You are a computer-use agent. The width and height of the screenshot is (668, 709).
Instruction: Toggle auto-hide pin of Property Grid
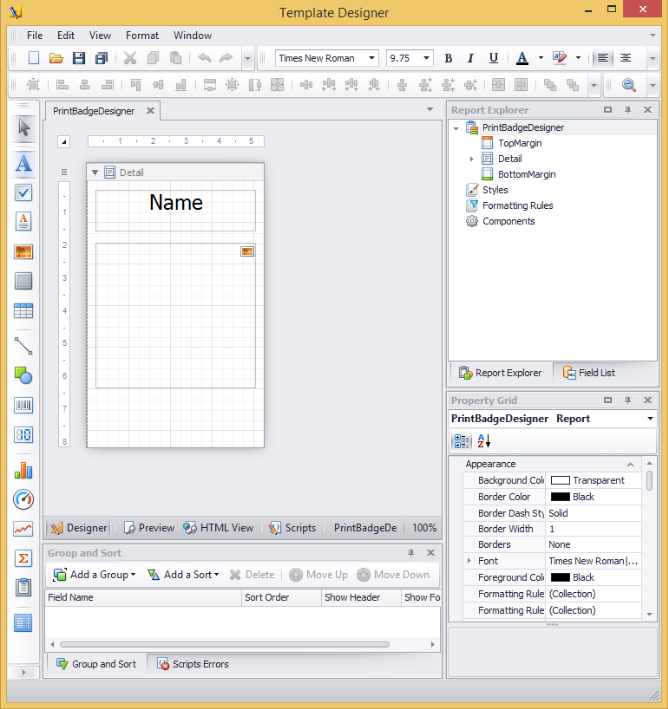tap(628, 400)
